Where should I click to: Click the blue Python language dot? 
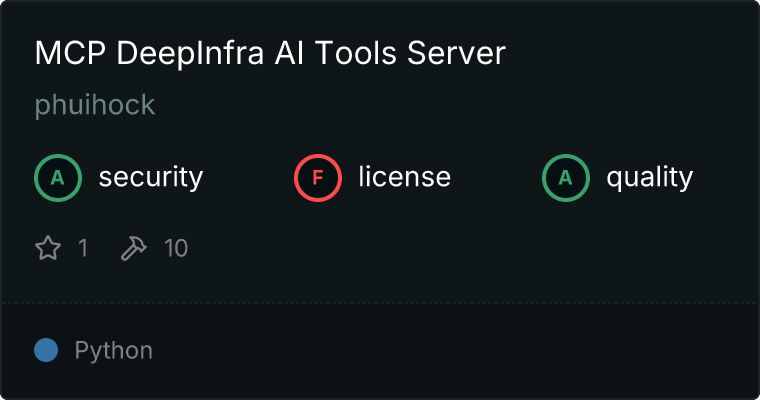pos(46,350)
